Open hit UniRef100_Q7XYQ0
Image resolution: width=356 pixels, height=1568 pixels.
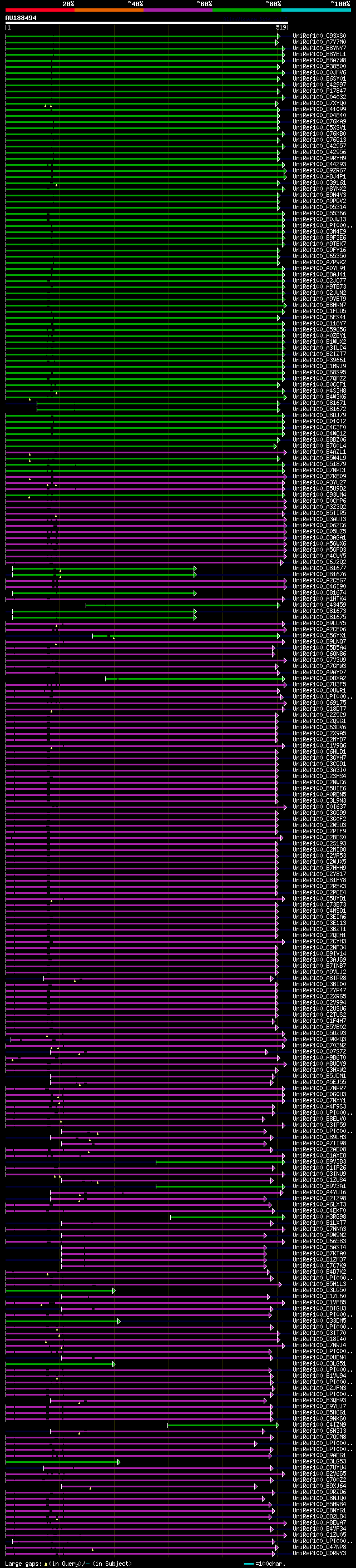pos(319,103)
